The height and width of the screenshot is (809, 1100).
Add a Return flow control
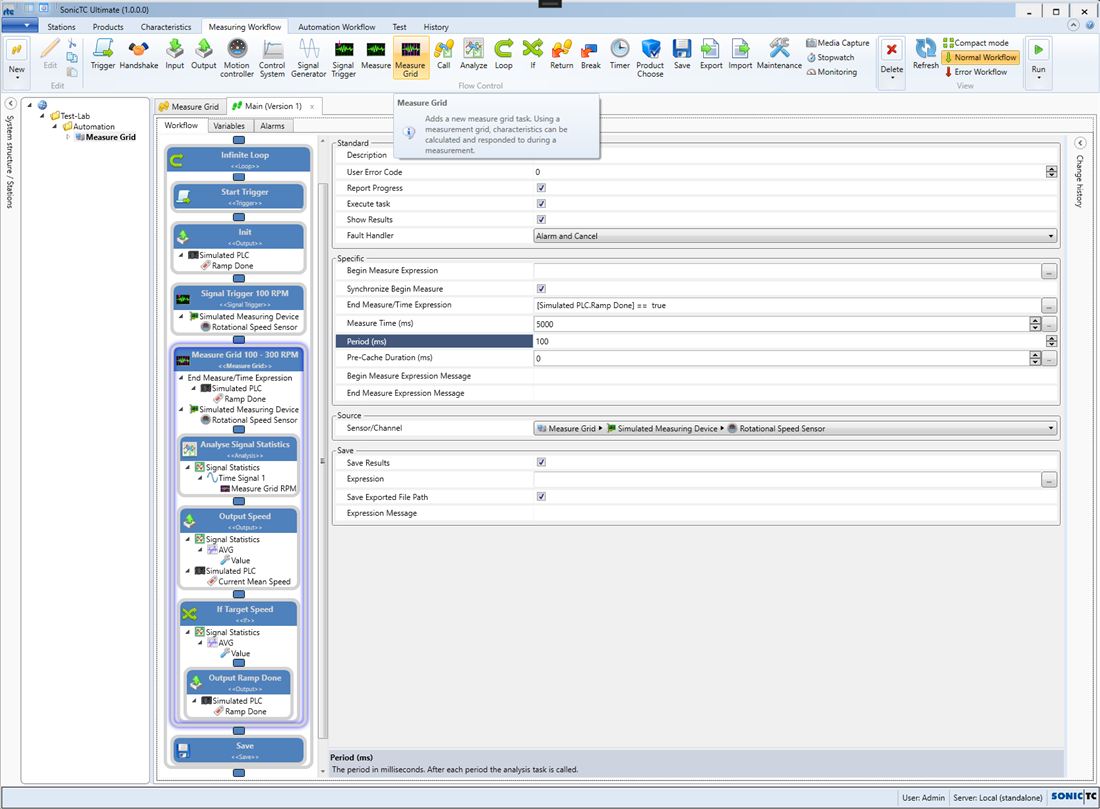tap(561, 55)
